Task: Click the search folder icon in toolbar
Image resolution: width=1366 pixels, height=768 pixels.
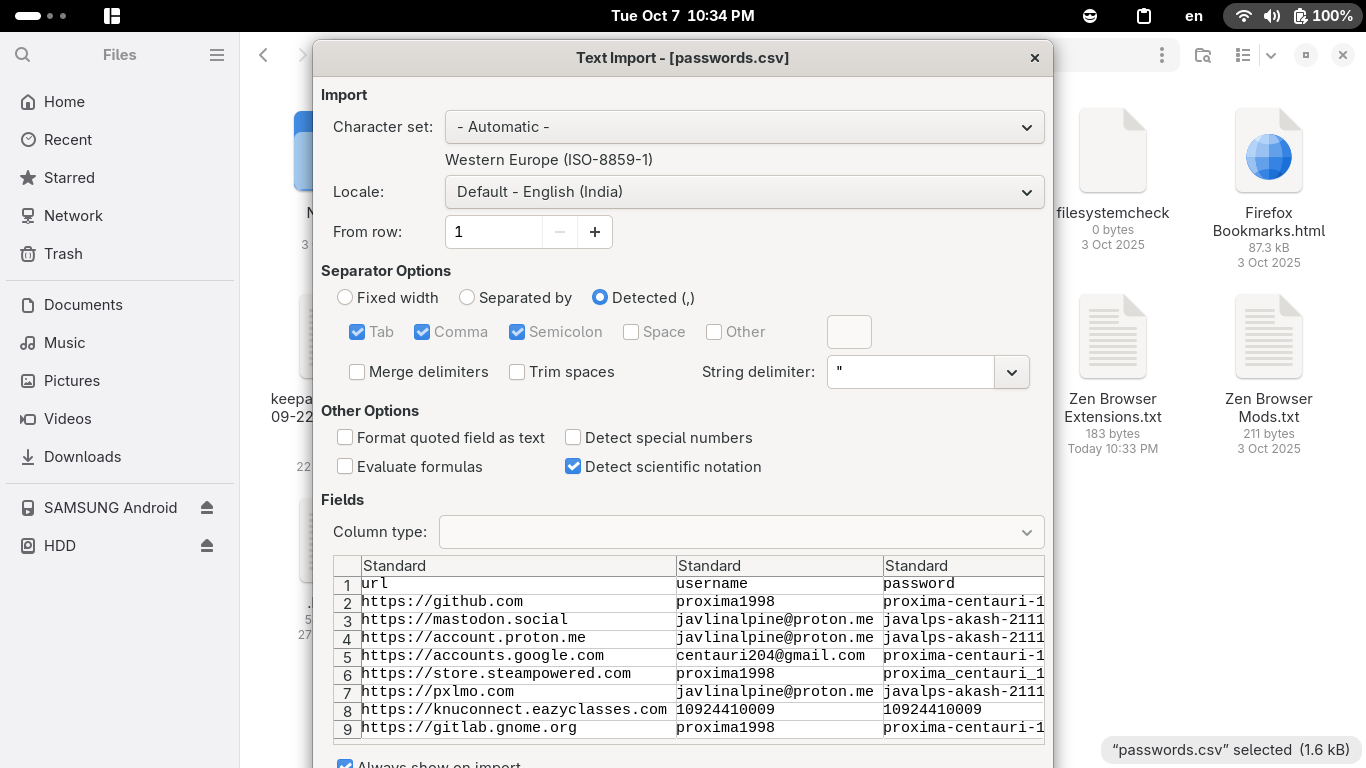Action: coord(1203,55)
